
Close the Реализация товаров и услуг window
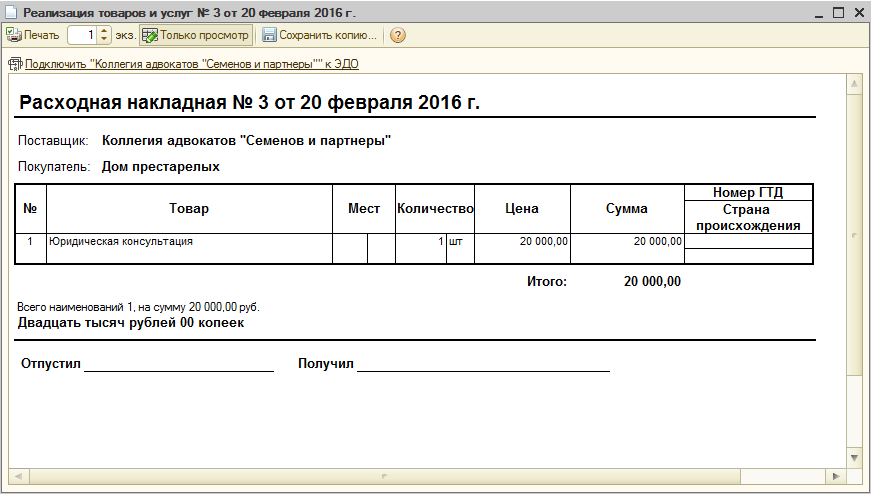pos(859,12)
